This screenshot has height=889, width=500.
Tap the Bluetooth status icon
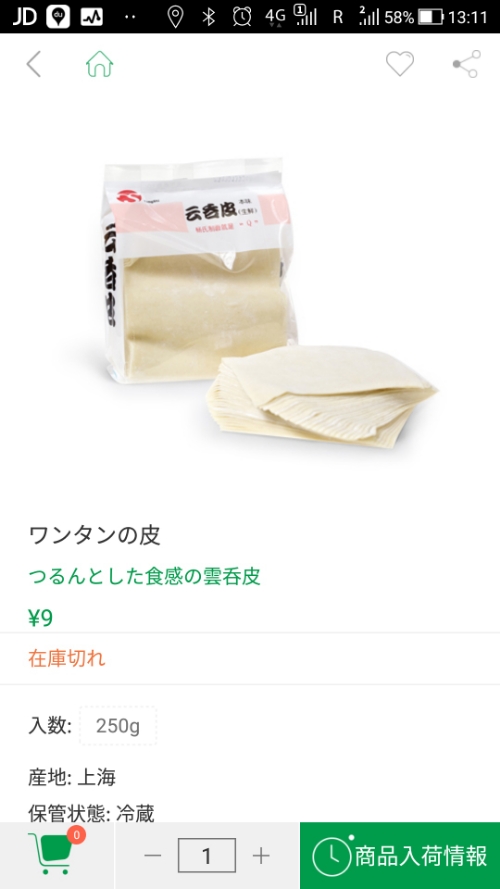tap(209, 17)
